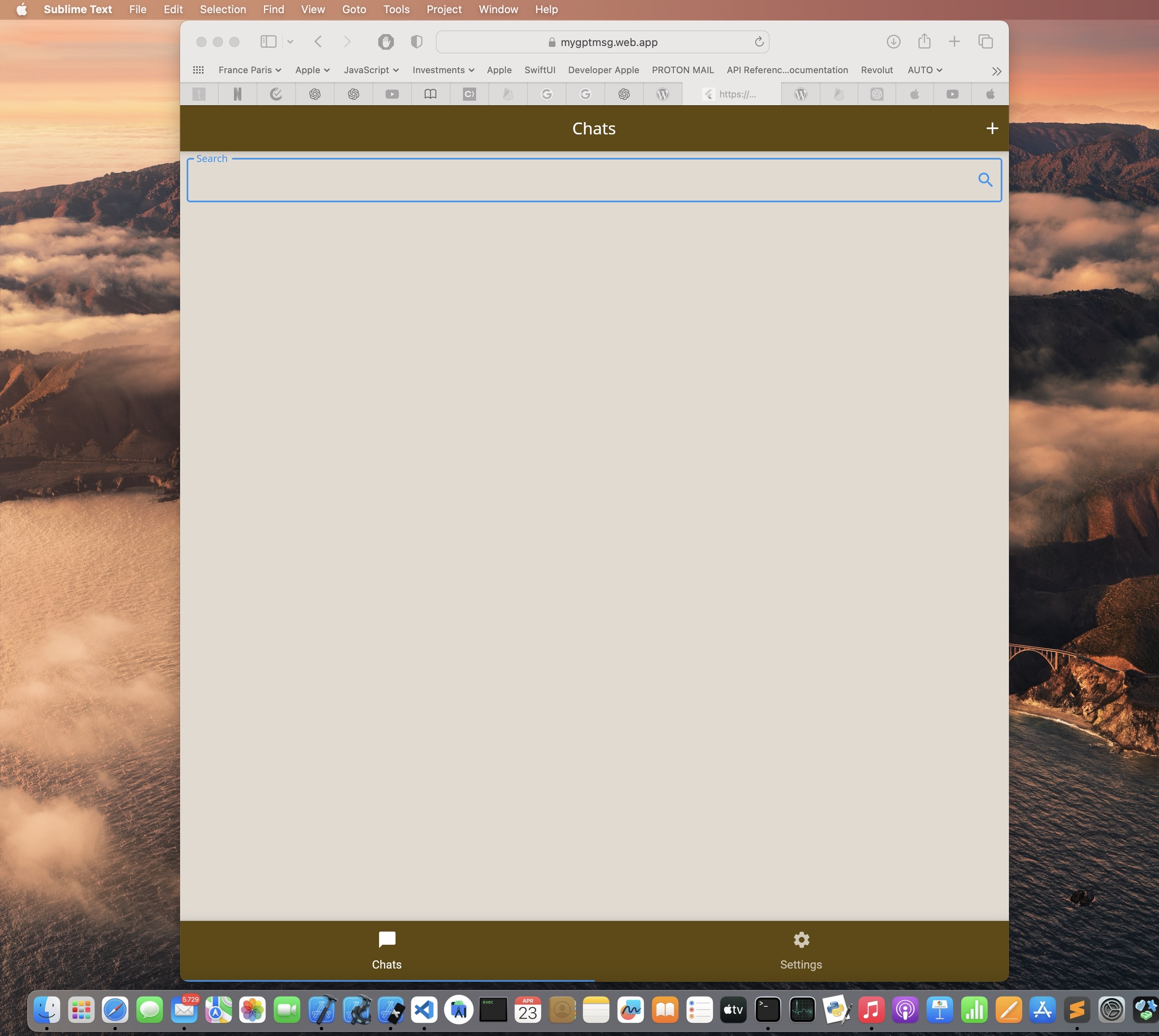Go forward with Safari's forward arrow

pos(347,42)
